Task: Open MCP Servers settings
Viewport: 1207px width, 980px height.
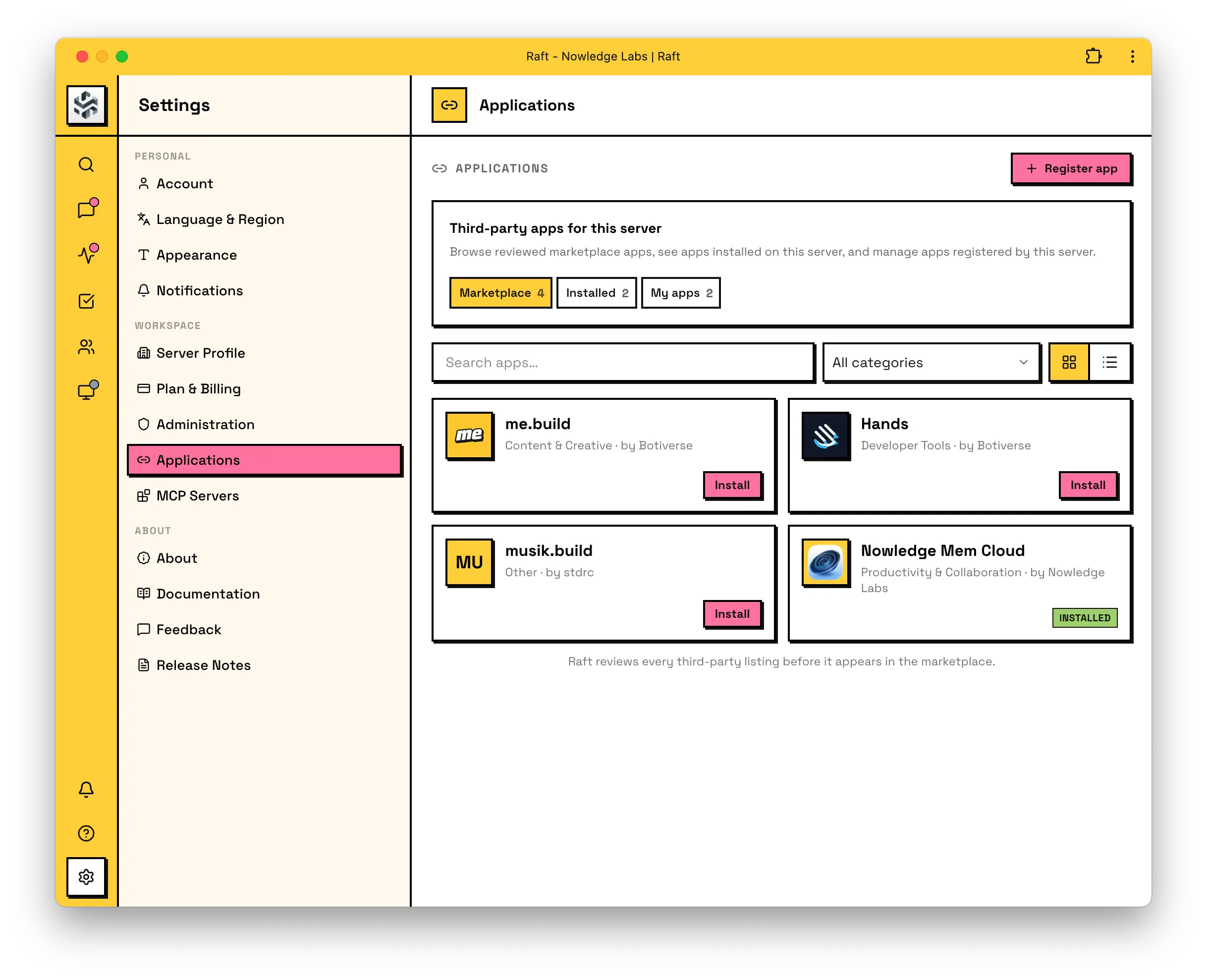Action: (264, 495)
